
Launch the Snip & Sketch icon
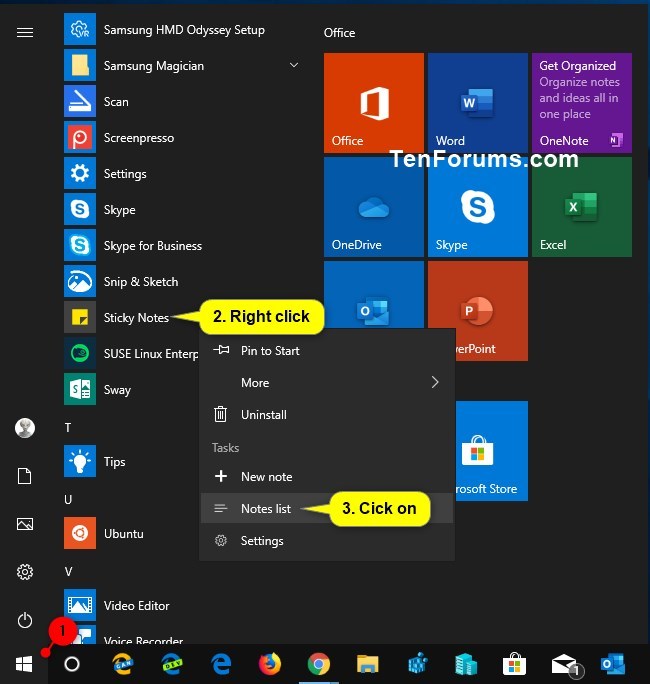coord(80,281)
